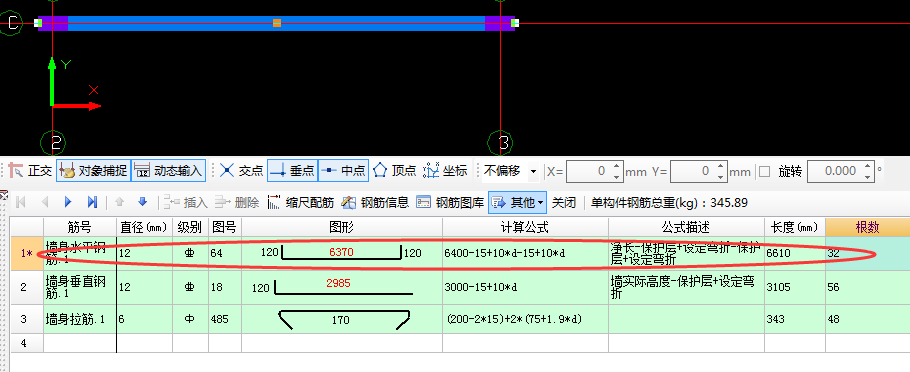This screenshot has width=910, height=372.
Task: Click the red 6370 shape dimension
Action: pyautogui.click(x=341, y=252)
